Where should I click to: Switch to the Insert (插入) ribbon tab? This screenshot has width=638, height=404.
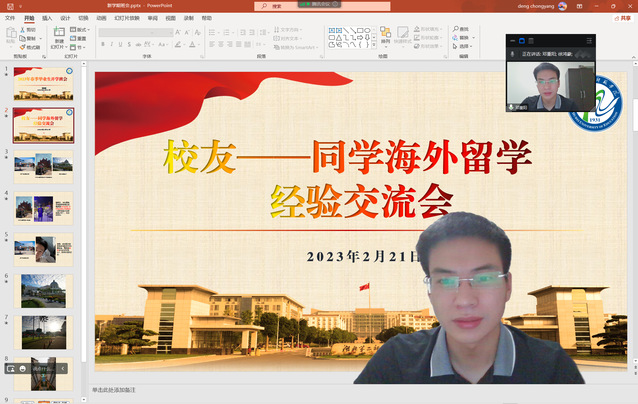pyautogui.click(x=47, y=18)
